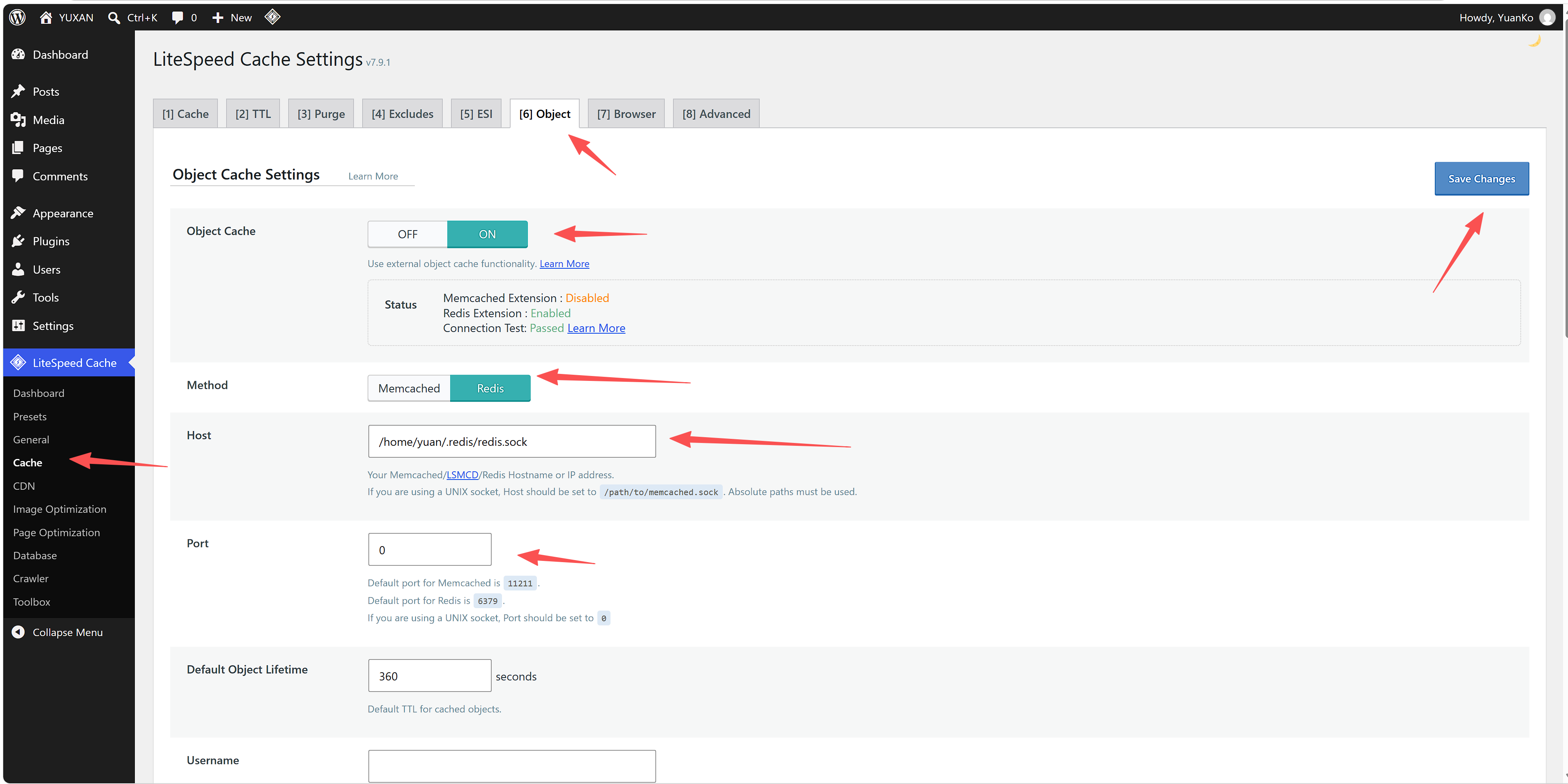Open the Toolbox submenu item
The height and width of the screenshot is (784, 1568).
pos(32,602)
